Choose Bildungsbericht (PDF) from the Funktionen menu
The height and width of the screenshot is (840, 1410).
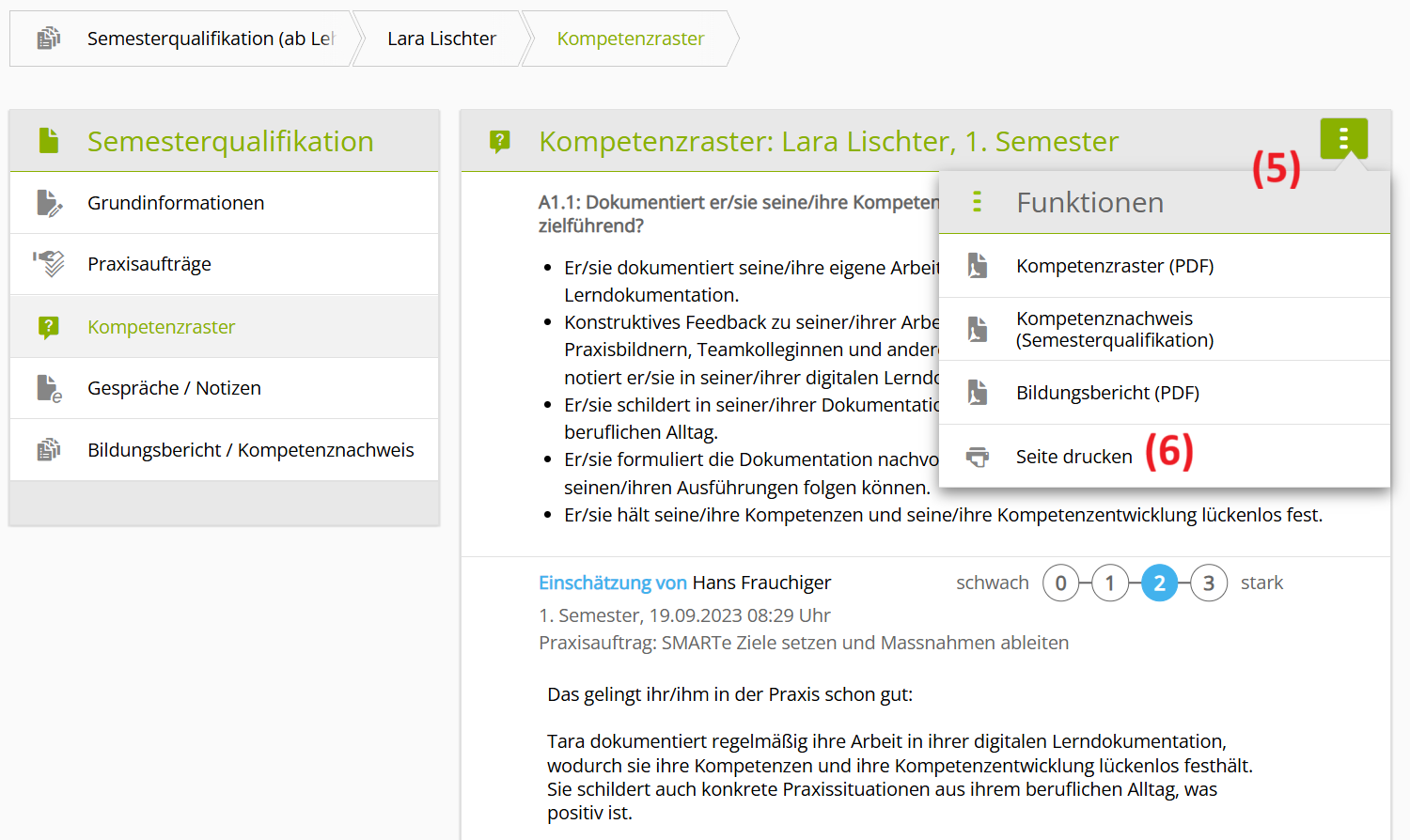[x=1107, y=393]
